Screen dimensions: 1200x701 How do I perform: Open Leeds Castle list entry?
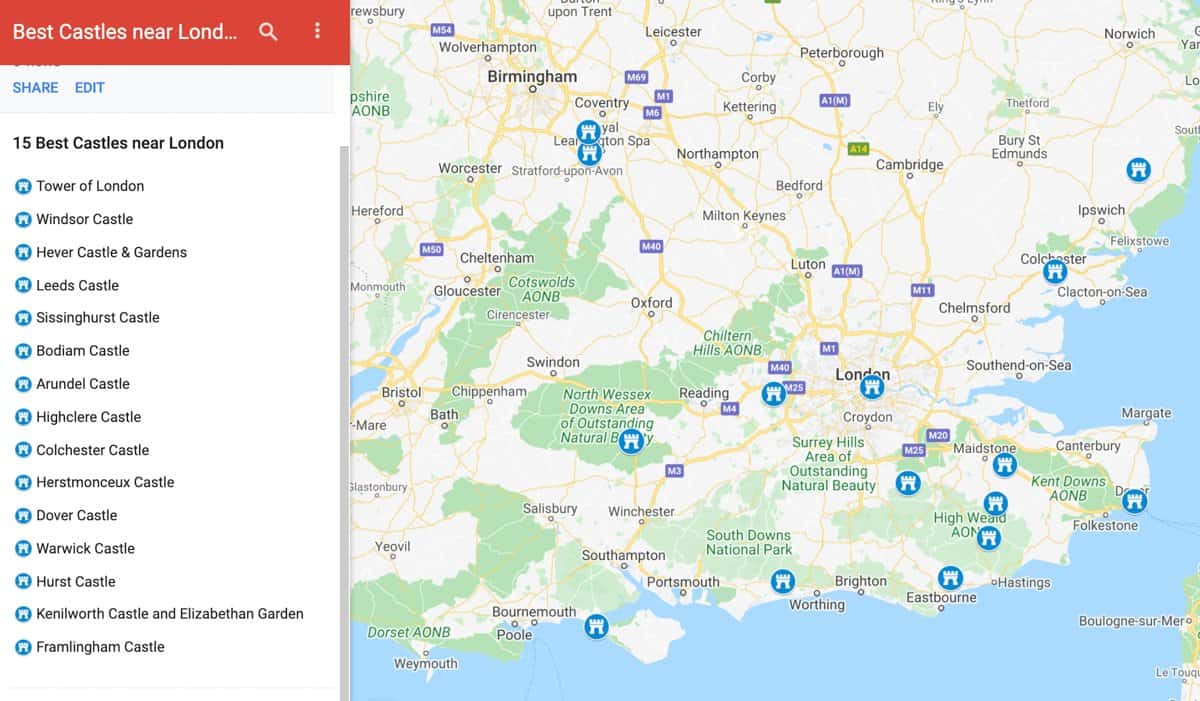click(x=77, y=285)
